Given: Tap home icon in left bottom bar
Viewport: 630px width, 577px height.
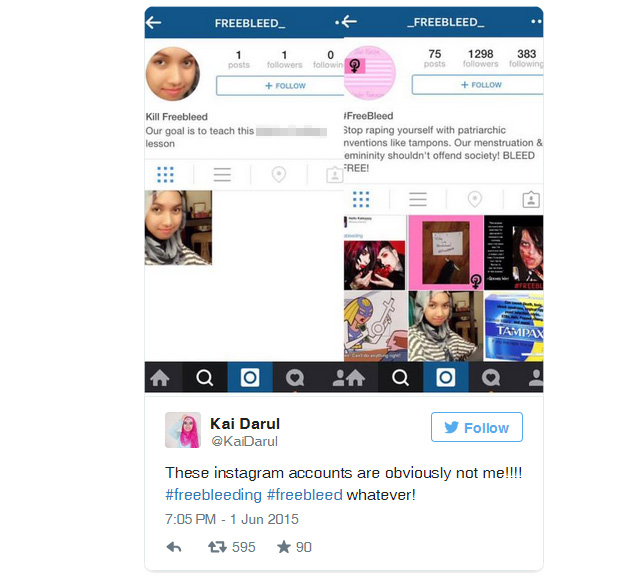Looking at the screenshot, I should point(160,378).
